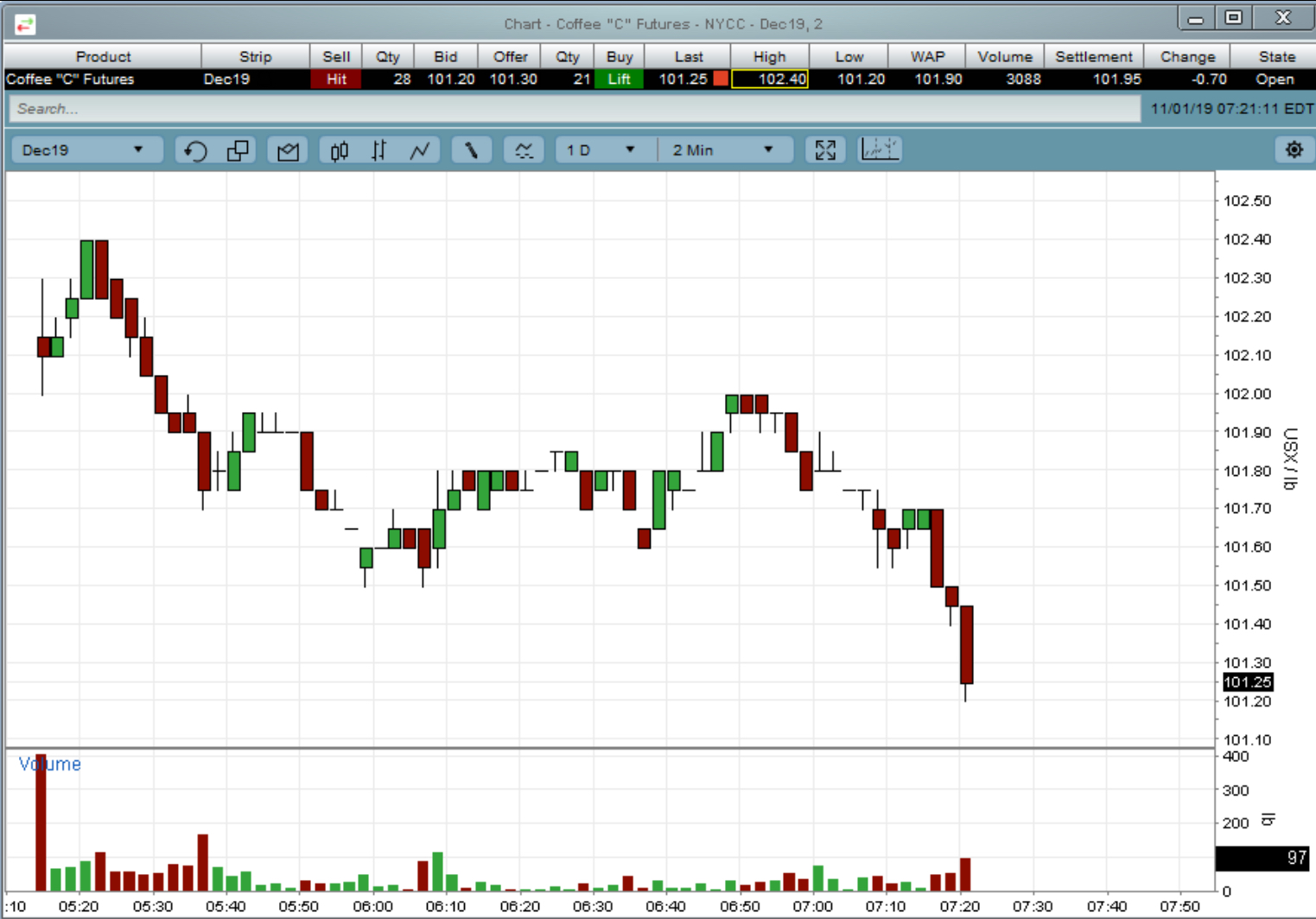Screen dimensions: 1316x919
Task: Click the timestamp 11/01/19 07:21:11 EDT
Action: point(1231,109)
